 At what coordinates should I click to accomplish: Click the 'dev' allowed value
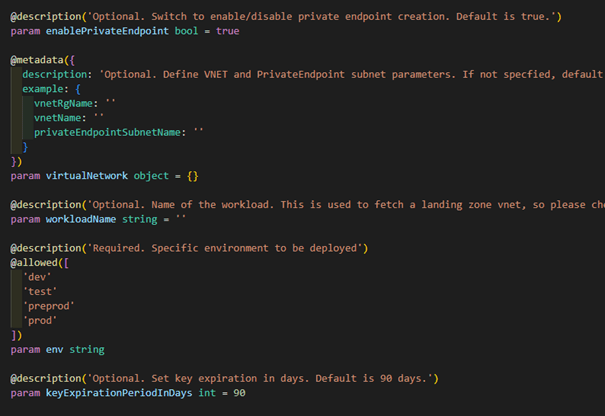tap(37, 277)
